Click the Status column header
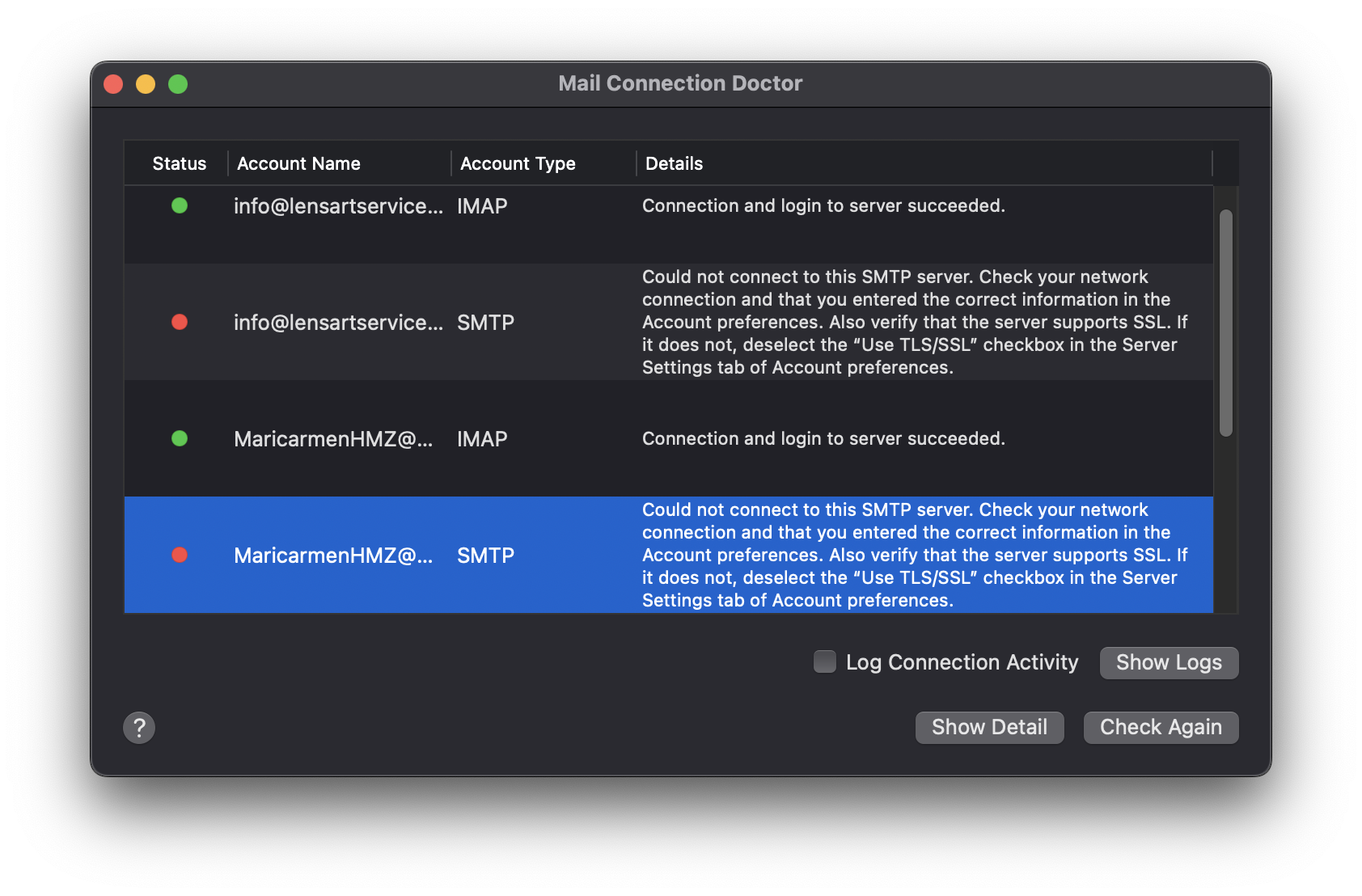Viewport: 1362px width, 896px height. click(179, 163)
